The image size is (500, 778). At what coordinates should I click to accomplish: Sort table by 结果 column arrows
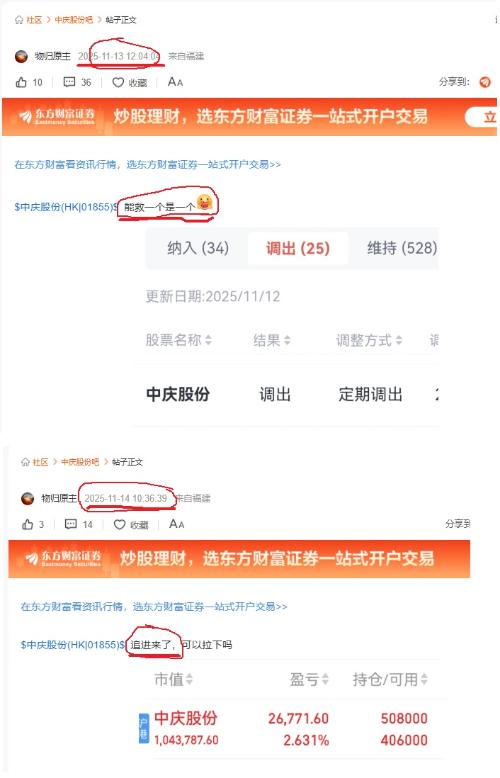pos(287,340)
